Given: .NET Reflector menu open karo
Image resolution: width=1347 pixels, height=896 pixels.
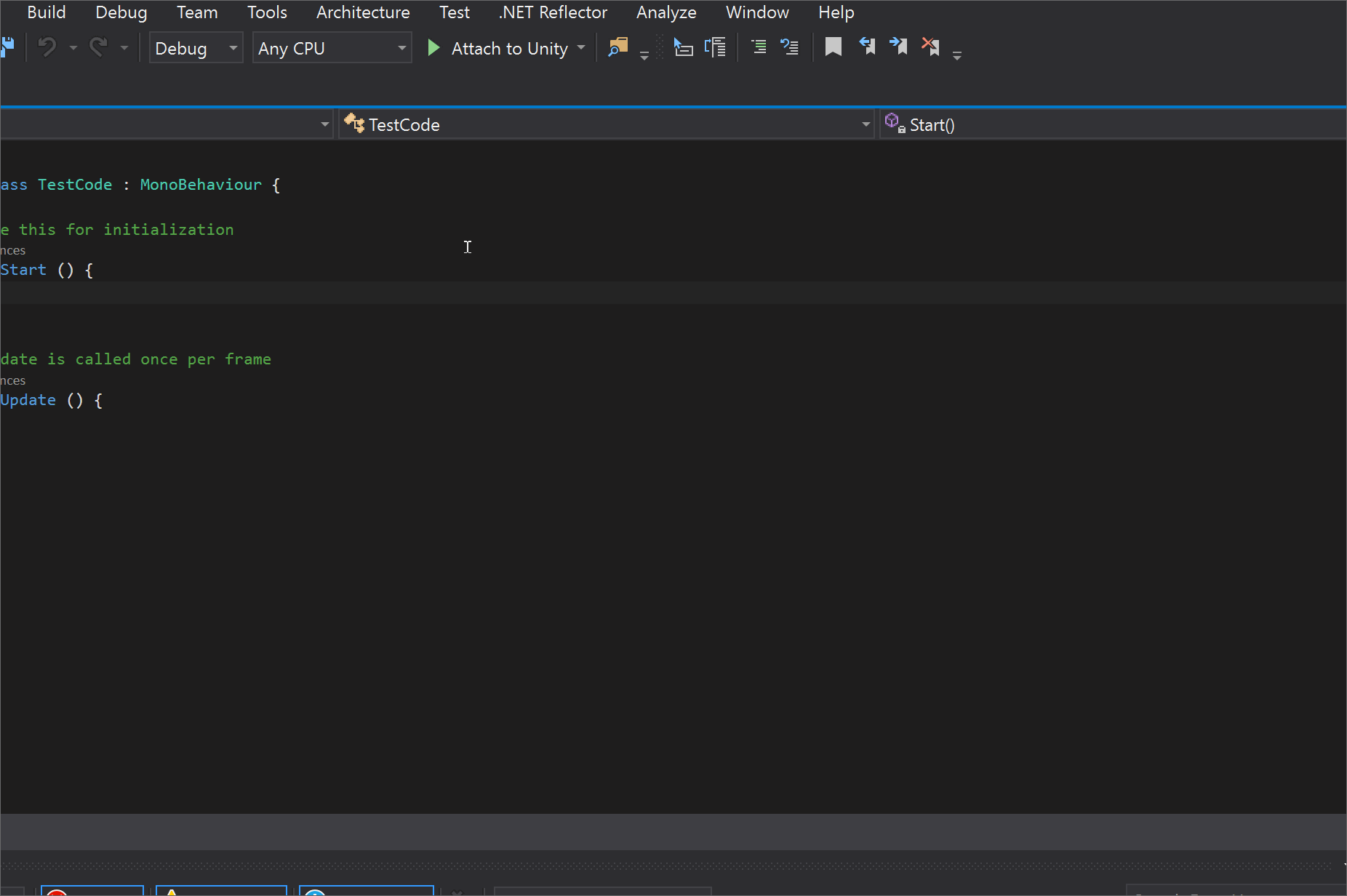Looking at the screenshot, I should tap(553, 12).
